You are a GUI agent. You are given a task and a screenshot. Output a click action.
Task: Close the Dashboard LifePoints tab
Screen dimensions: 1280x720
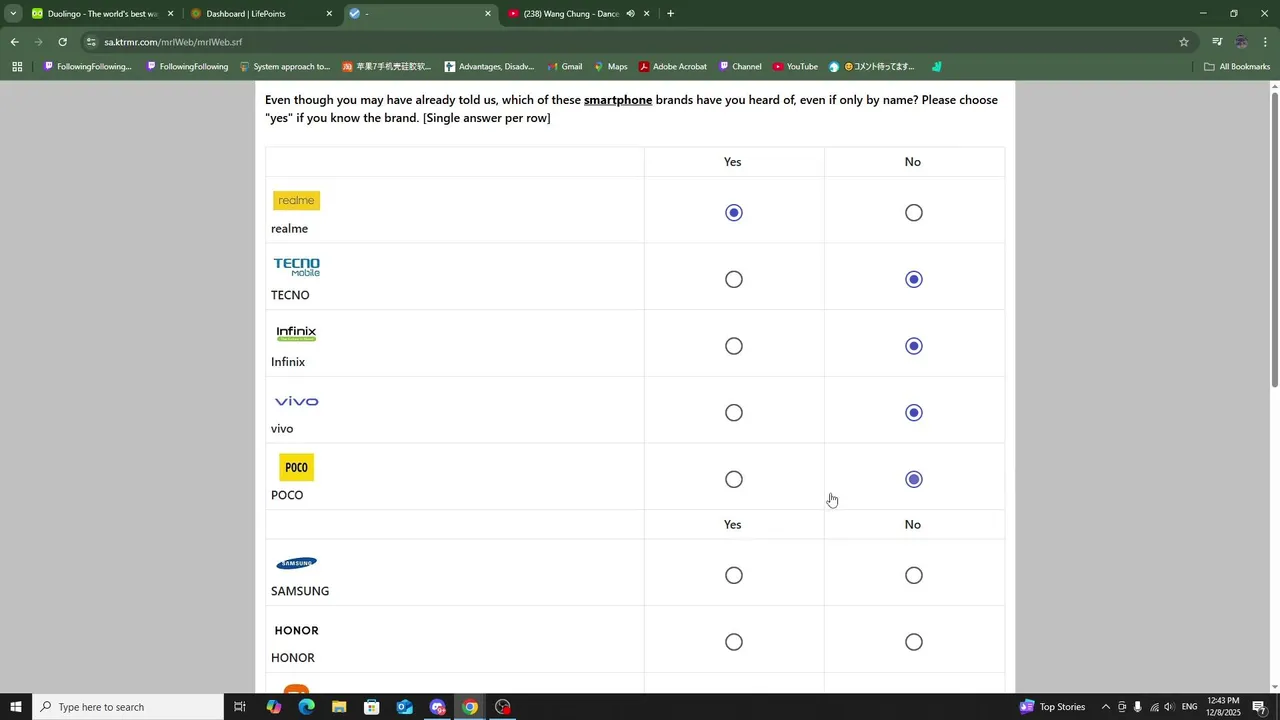[x=329, y=14]
